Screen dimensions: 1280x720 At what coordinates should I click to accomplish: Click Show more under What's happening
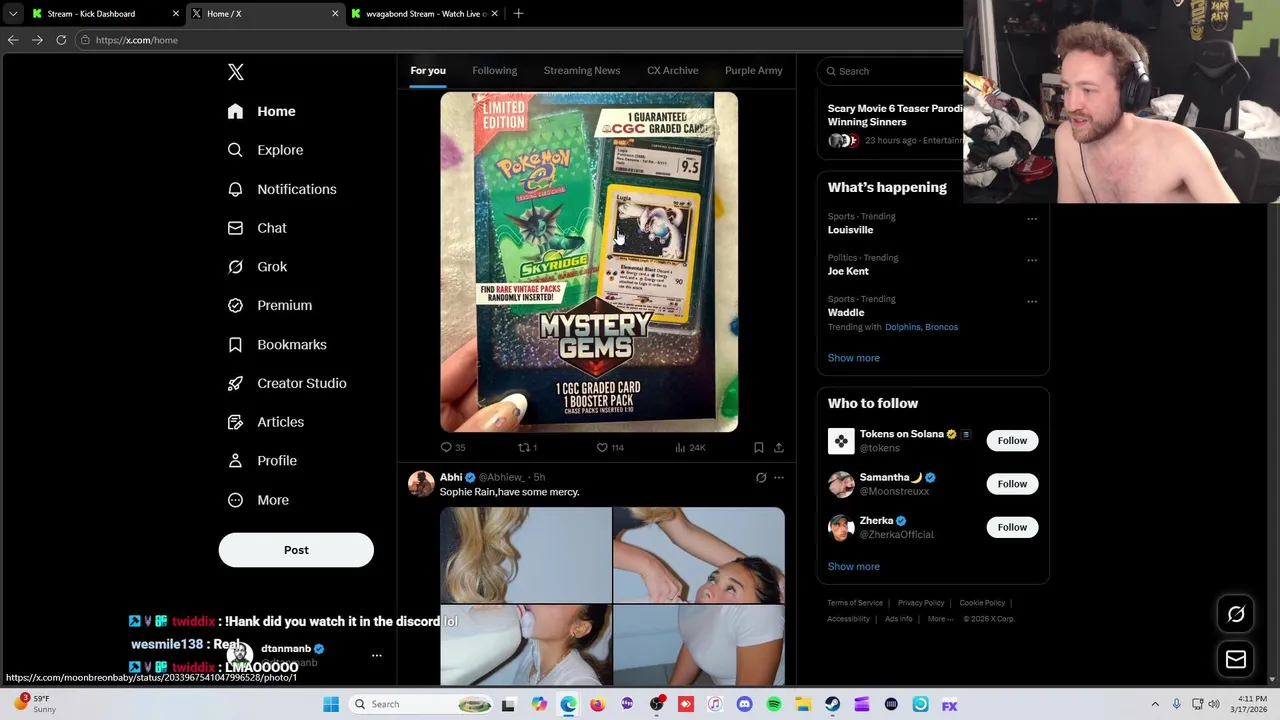tap(854, 358)
